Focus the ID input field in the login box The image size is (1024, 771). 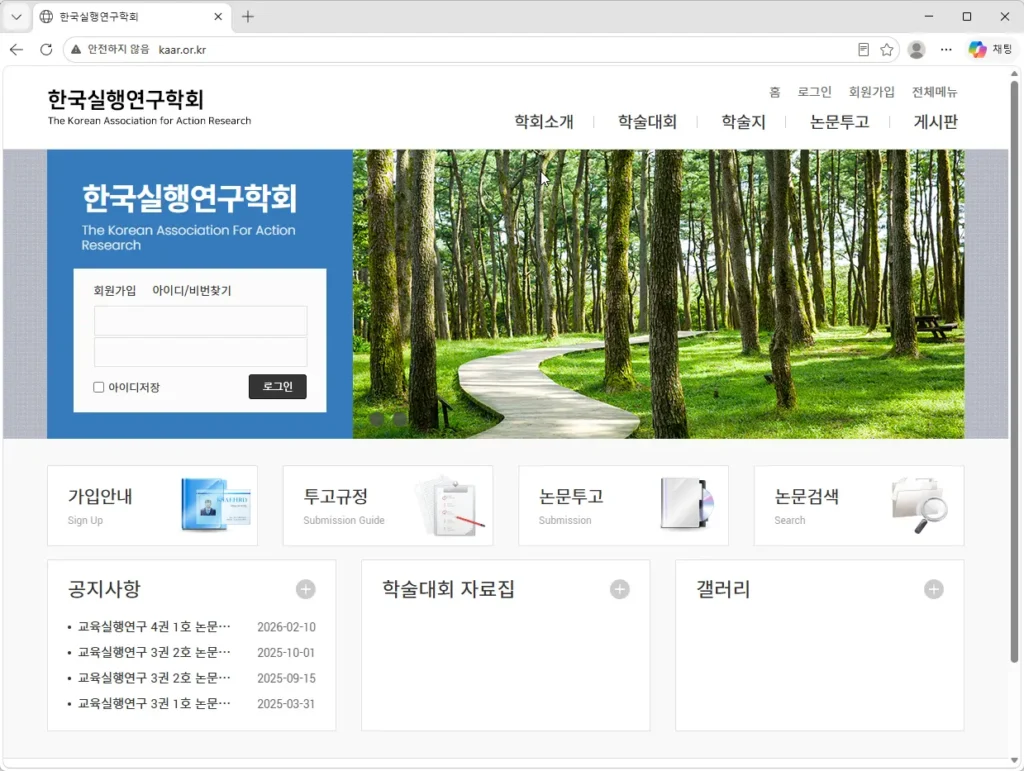tap(200, 321)
